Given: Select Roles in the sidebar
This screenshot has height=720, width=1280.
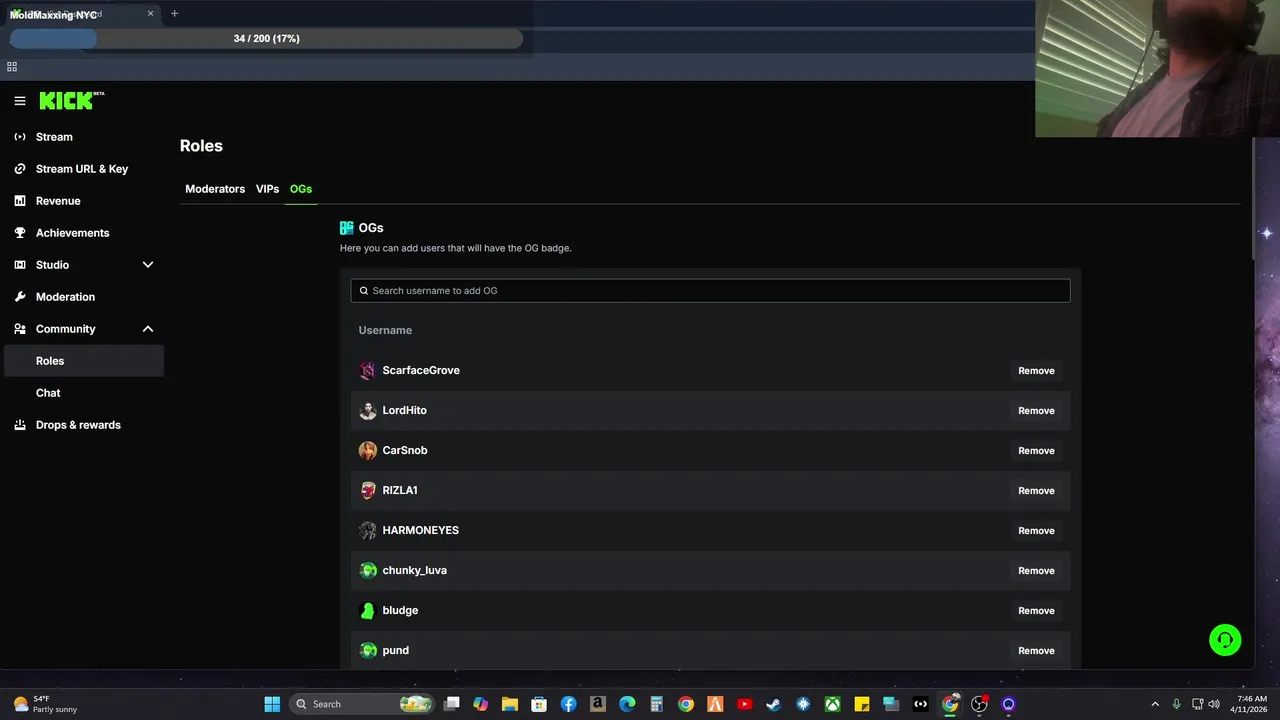Looking at the screenshot, I should pyautogui.click(x=84, y=361).
